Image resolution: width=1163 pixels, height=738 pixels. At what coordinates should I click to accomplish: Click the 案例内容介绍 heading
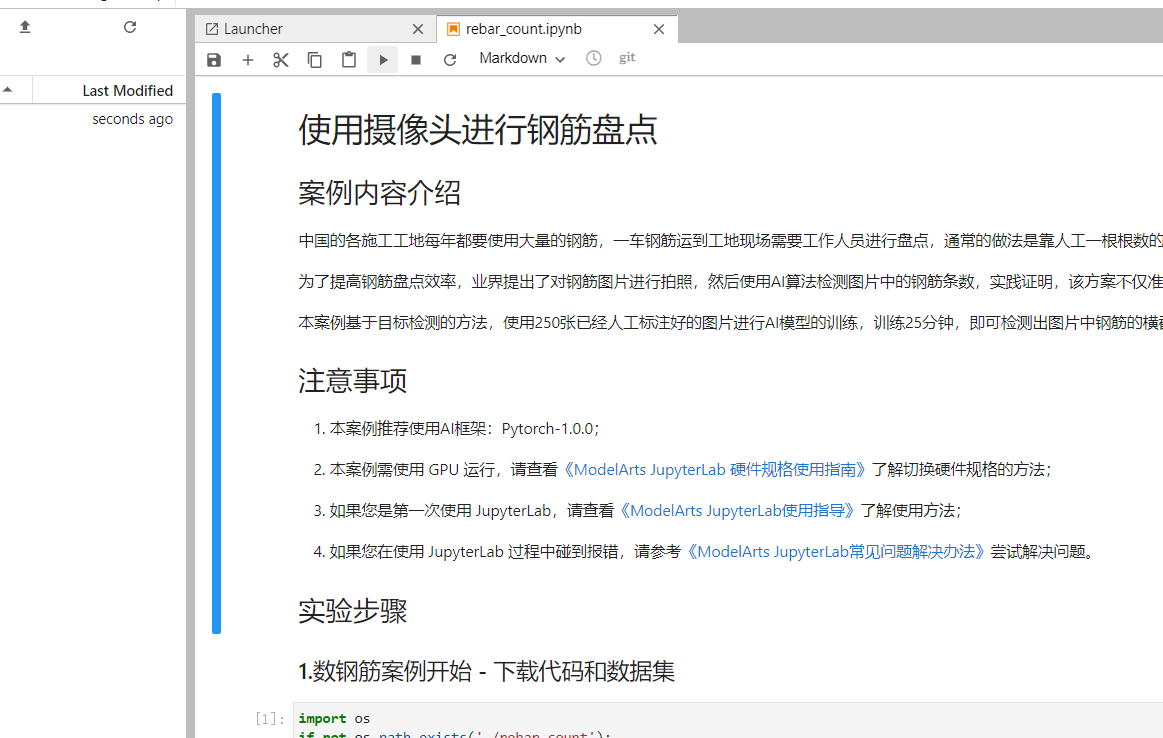click(x=379, y=193)
